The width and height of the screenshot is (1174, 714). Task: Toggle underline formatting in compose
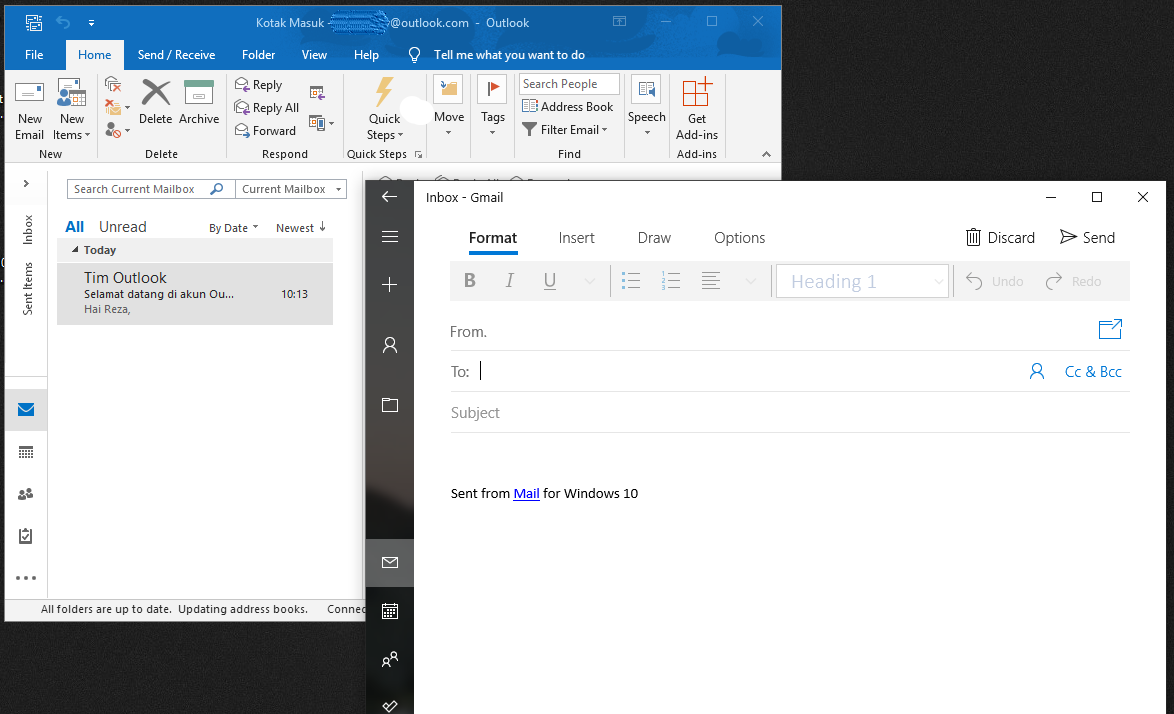pyautogui.click(x=550, y=281)
